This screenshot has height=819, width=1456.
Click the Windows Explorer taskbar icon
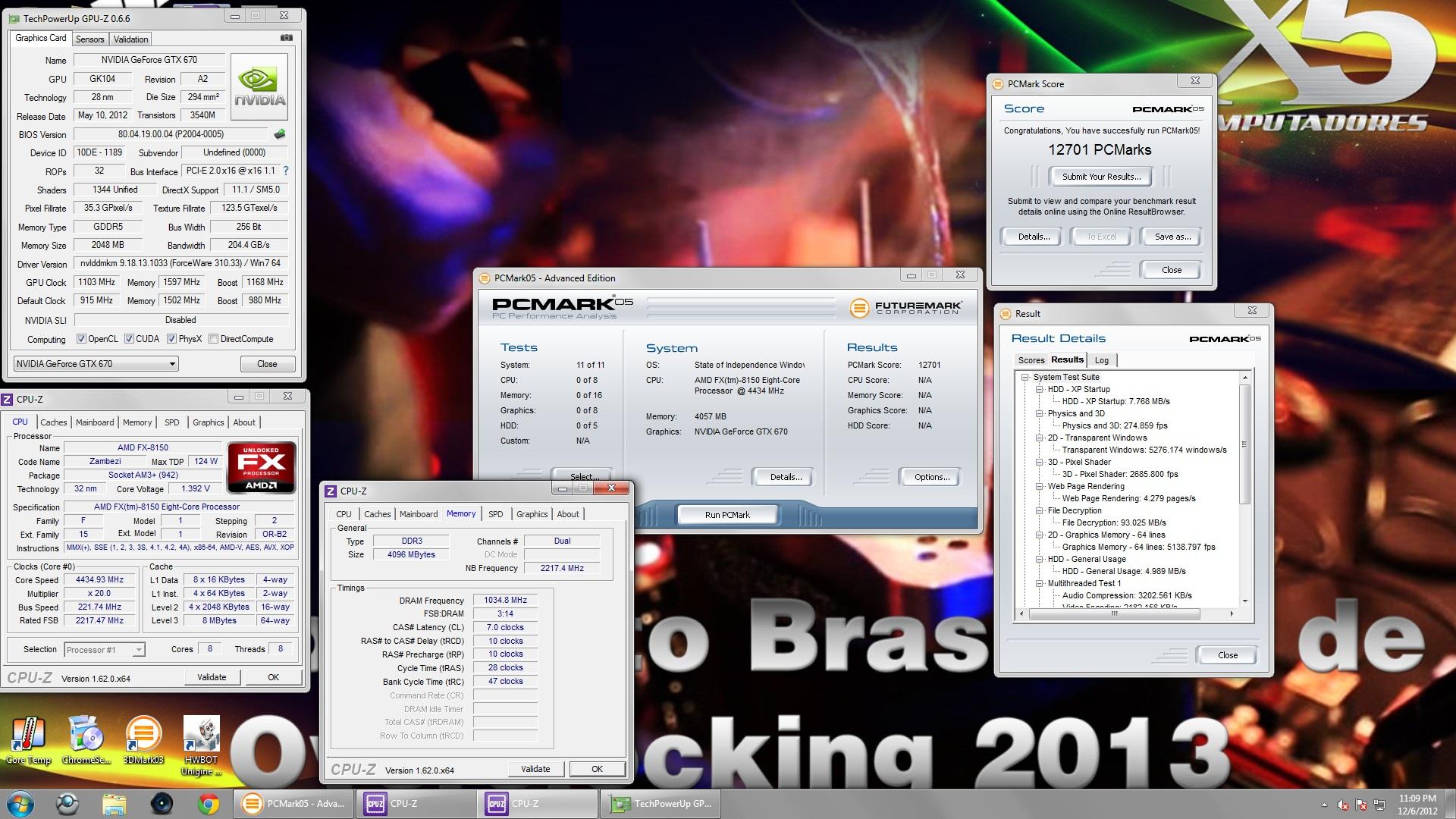[x=114, y=804]
